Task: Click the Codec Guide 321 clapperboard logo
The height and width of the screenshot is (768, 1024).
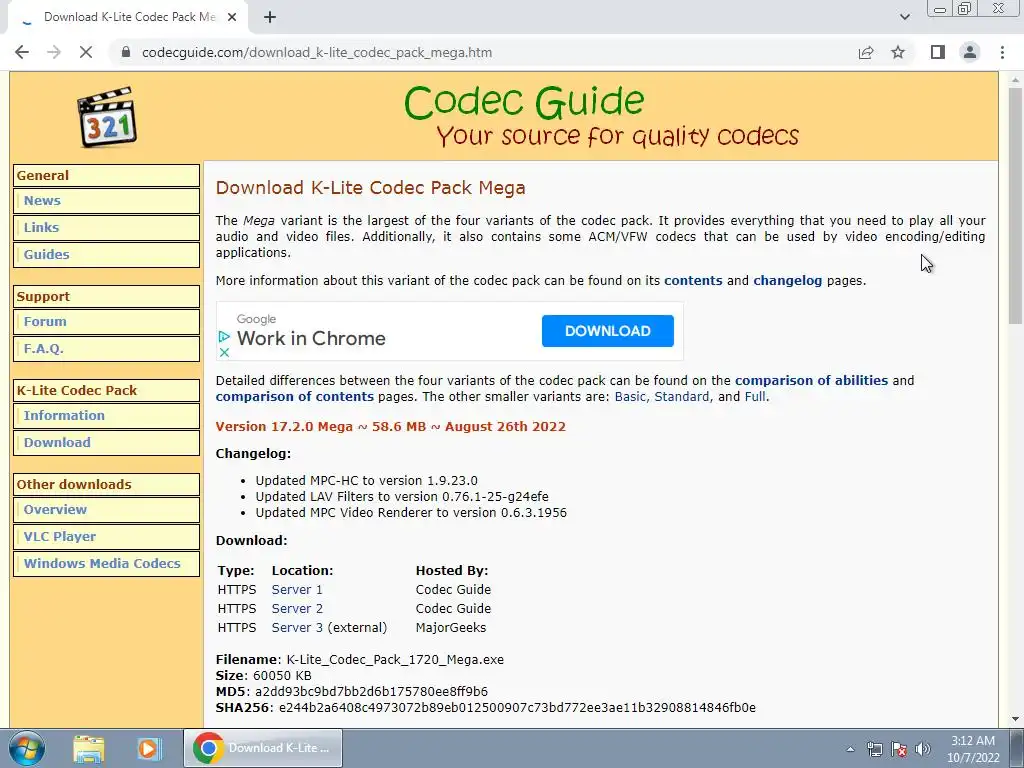Action: tap(107, 117)
